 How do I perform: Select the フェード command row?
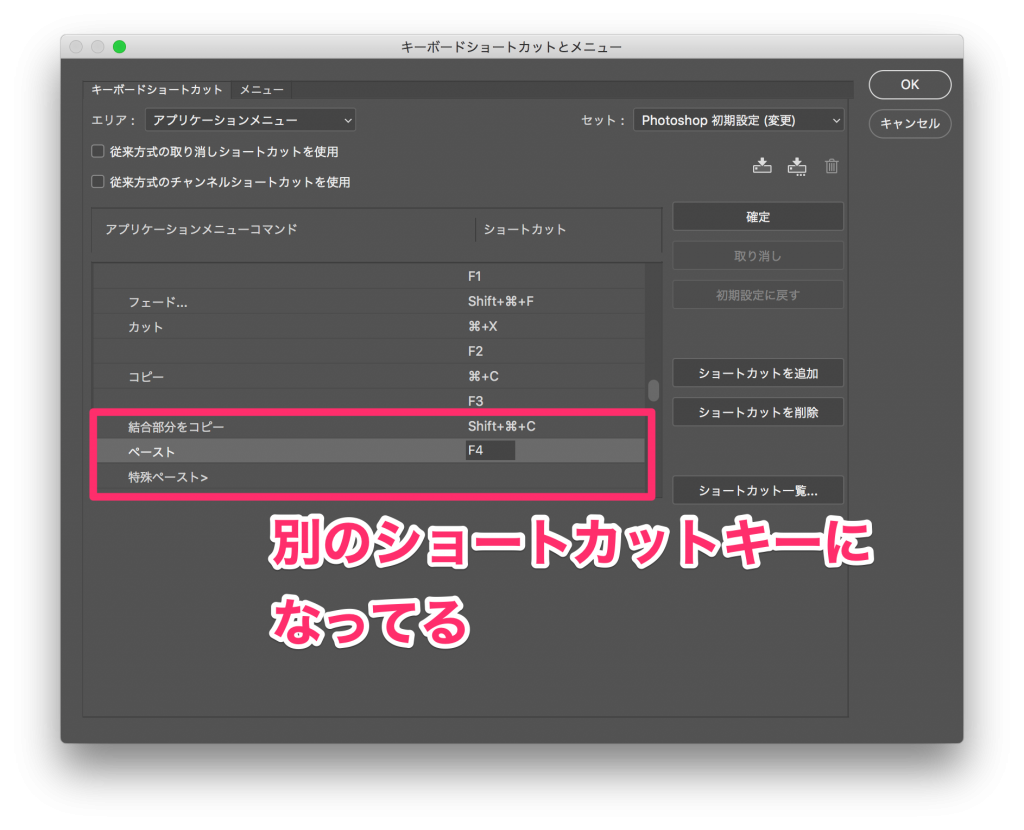(x=157, y=301)
